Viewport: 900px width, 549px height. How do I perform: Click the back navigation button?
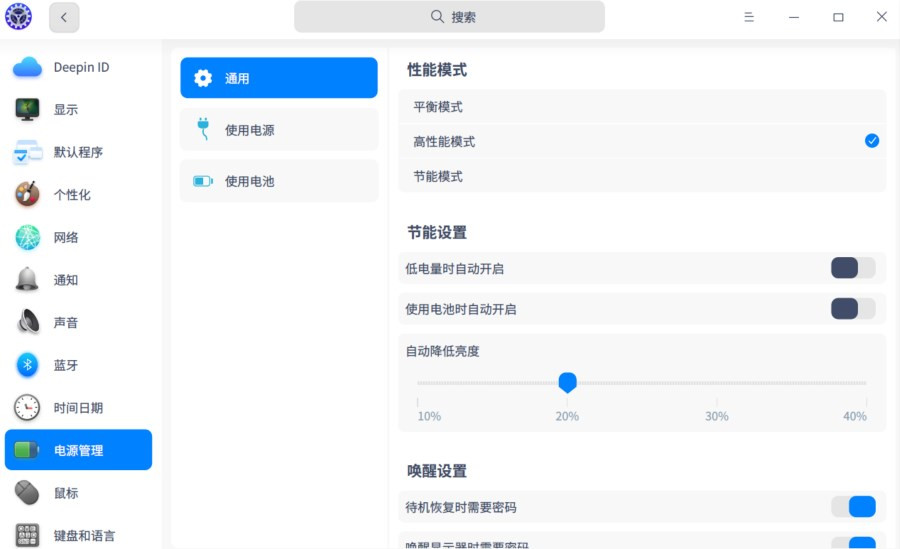tap(64, 17)
